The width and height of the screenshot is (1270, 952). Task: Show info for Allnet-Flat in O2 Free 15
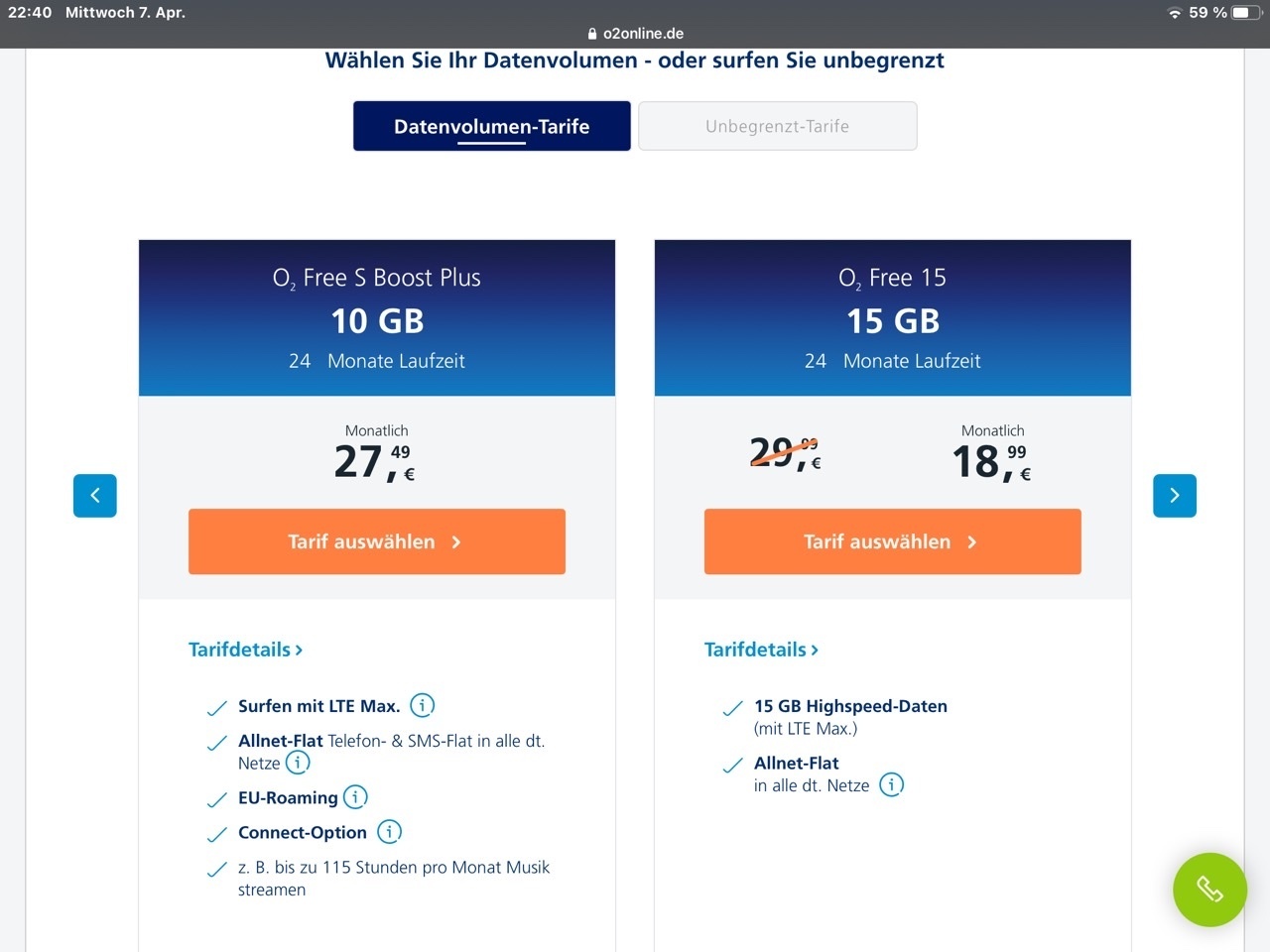[892, 784]
